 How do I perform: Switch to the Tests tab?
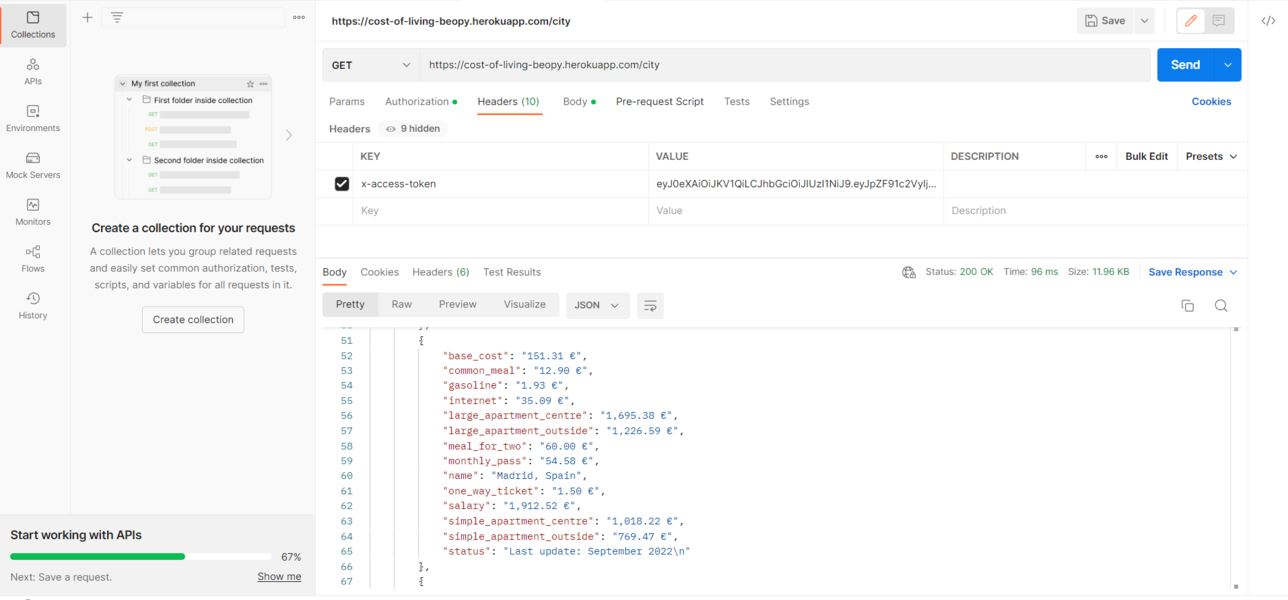tap(737, 102)
